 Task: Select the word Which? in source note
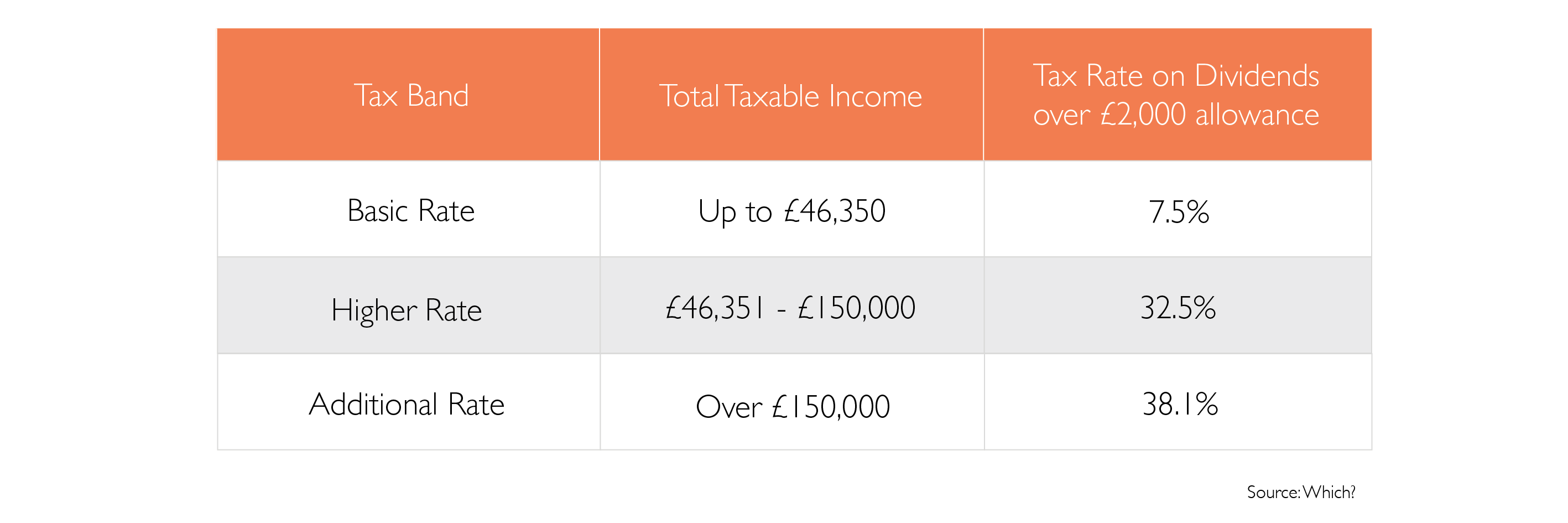click(x=1329, y=492)
